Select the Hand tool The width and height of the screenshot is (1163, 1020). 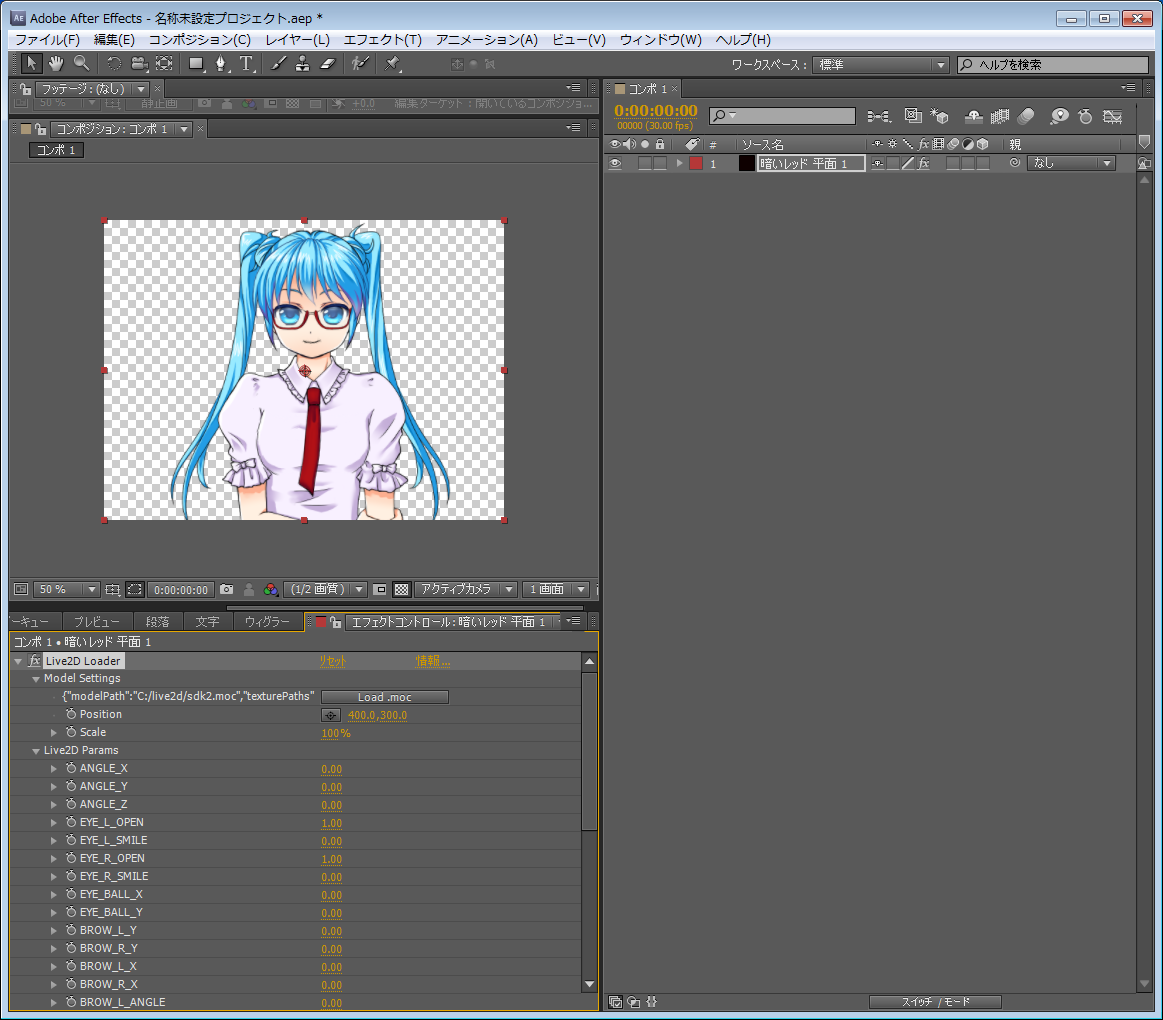(x=56, y=64)
